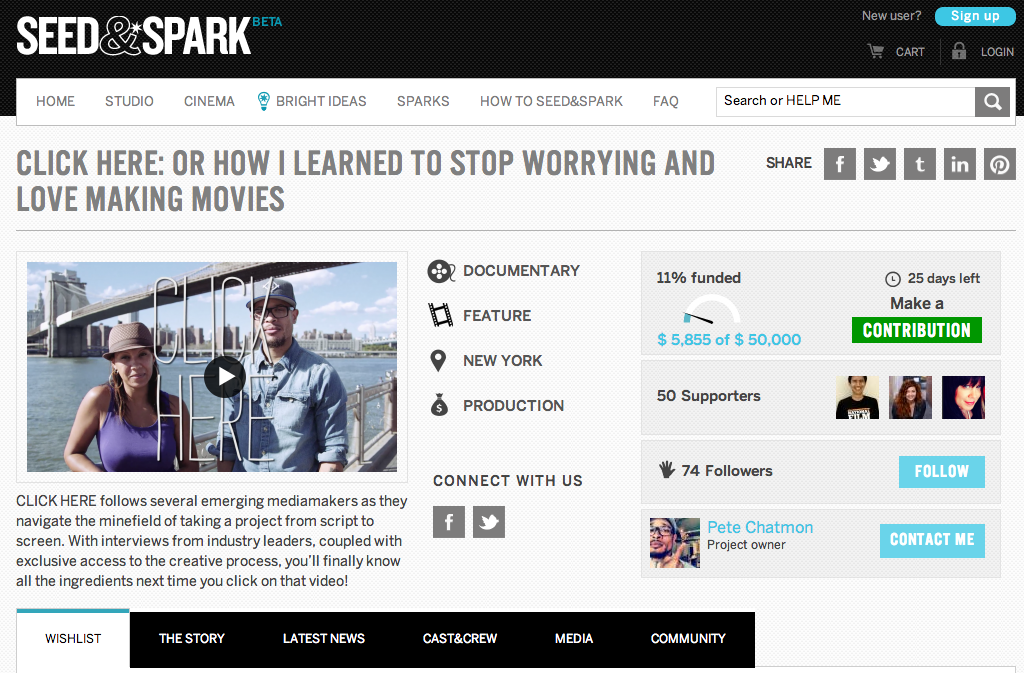Navigate to Bright Ideas

(321, 101)
